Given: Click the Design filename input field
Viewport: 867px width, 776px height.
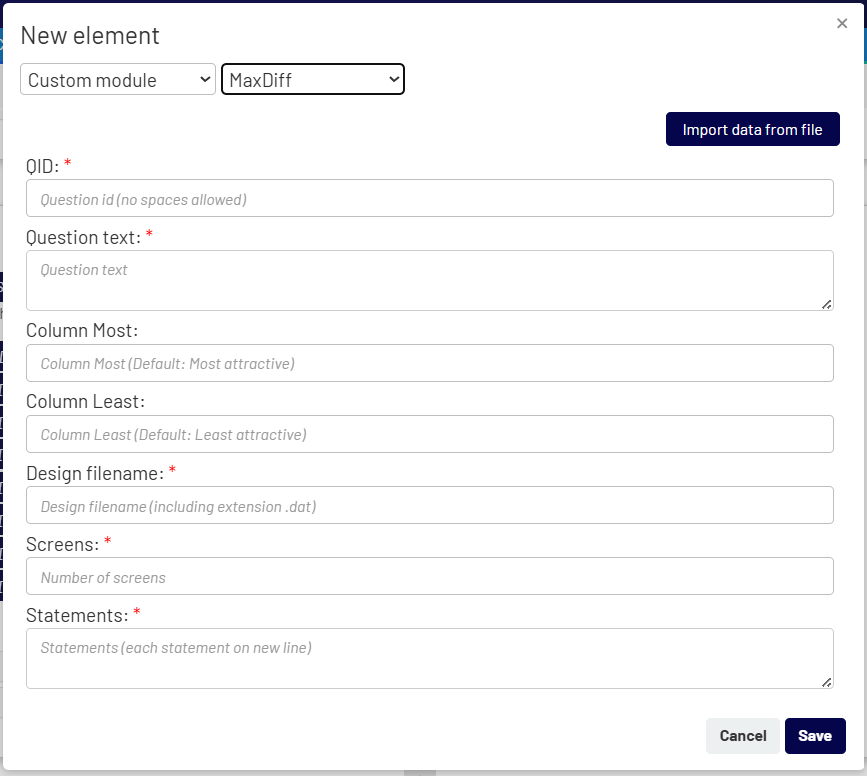Looking at the screenshot, I should coord(430,505).
